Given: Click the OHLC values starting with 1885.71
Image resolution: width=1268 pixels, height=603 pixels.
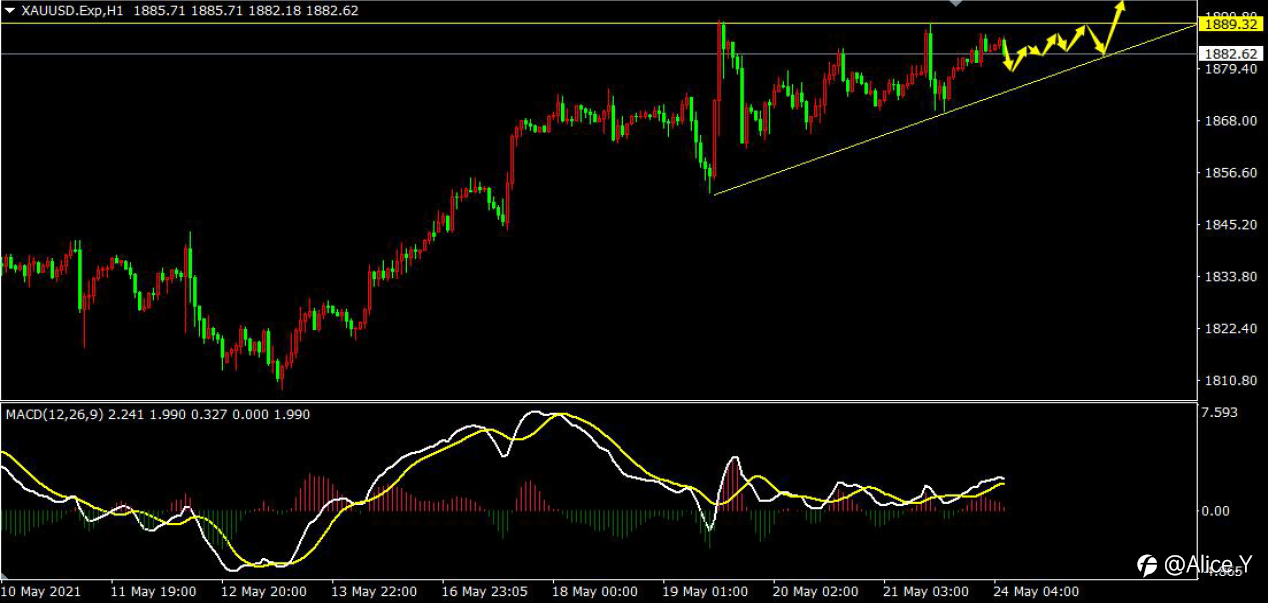Looking at the screenshot, I should (244, 11).
